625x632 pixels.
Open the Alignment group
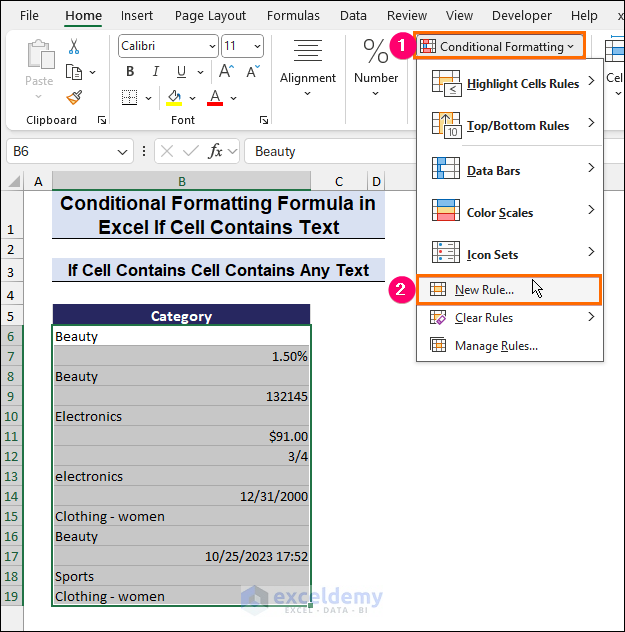[307, 68]
